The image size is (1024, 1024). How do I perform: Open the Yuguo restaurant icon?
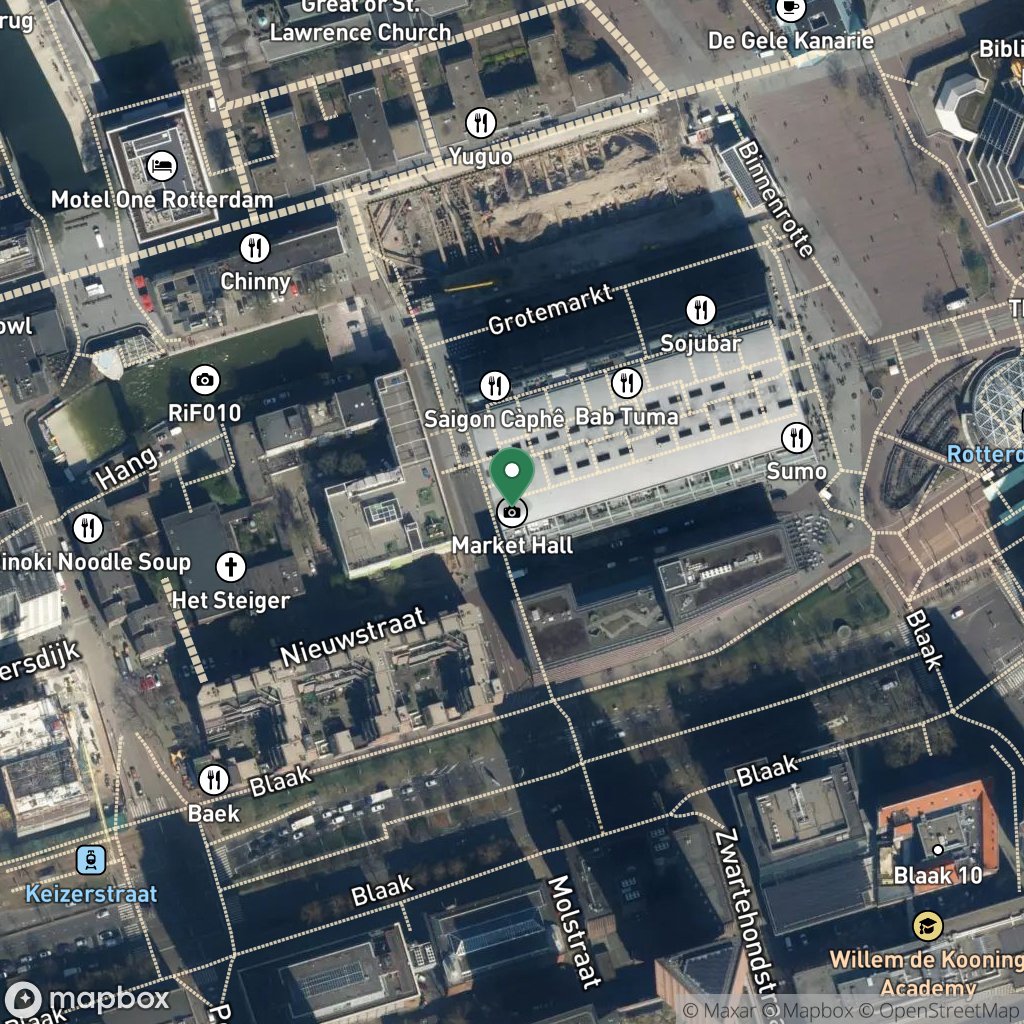pos(481,123)
